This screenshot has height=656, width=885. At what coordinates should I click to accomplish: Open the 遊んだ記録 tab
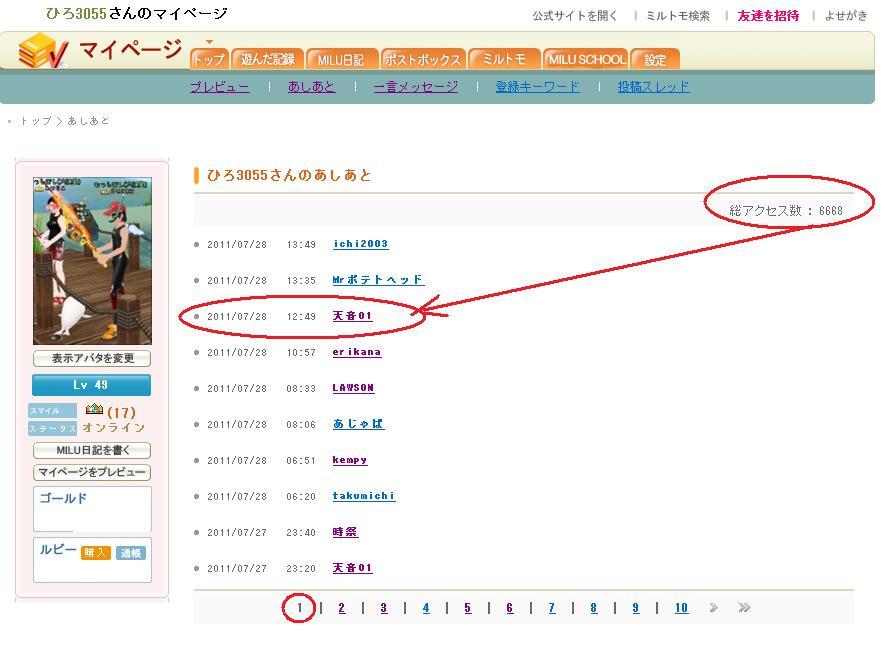coord(266,60)
